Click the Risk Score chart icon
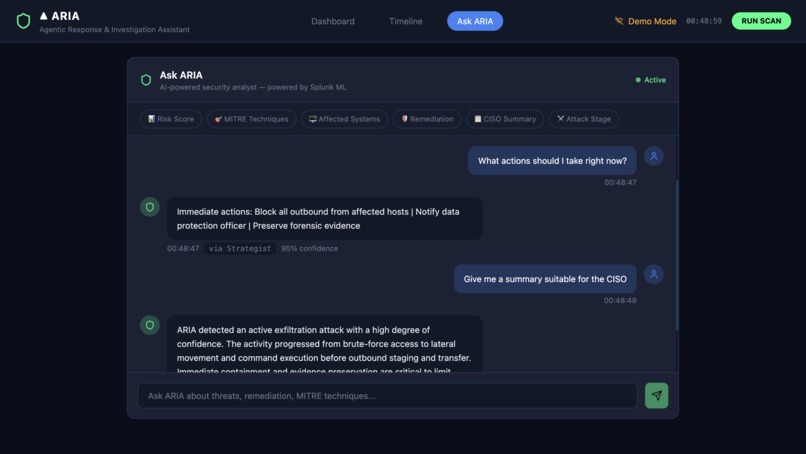 [151, 119]
